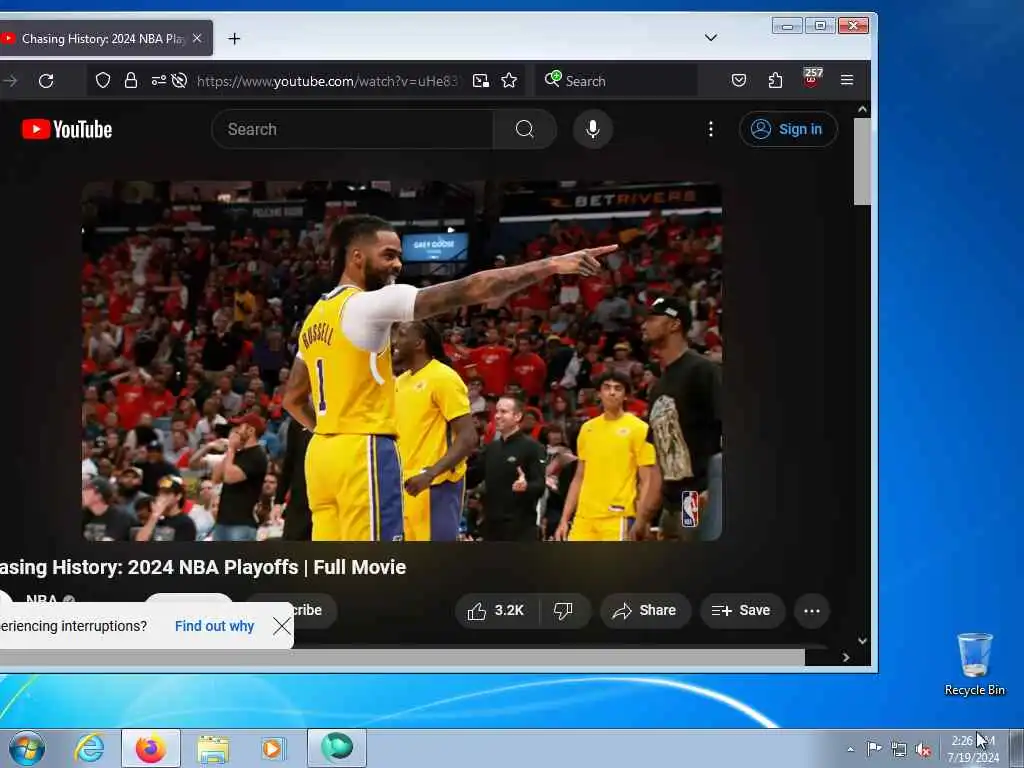The height and width of the screenshot is (768, 1024).
Task: Share the video via Share button
Action: tap(645, 611)
